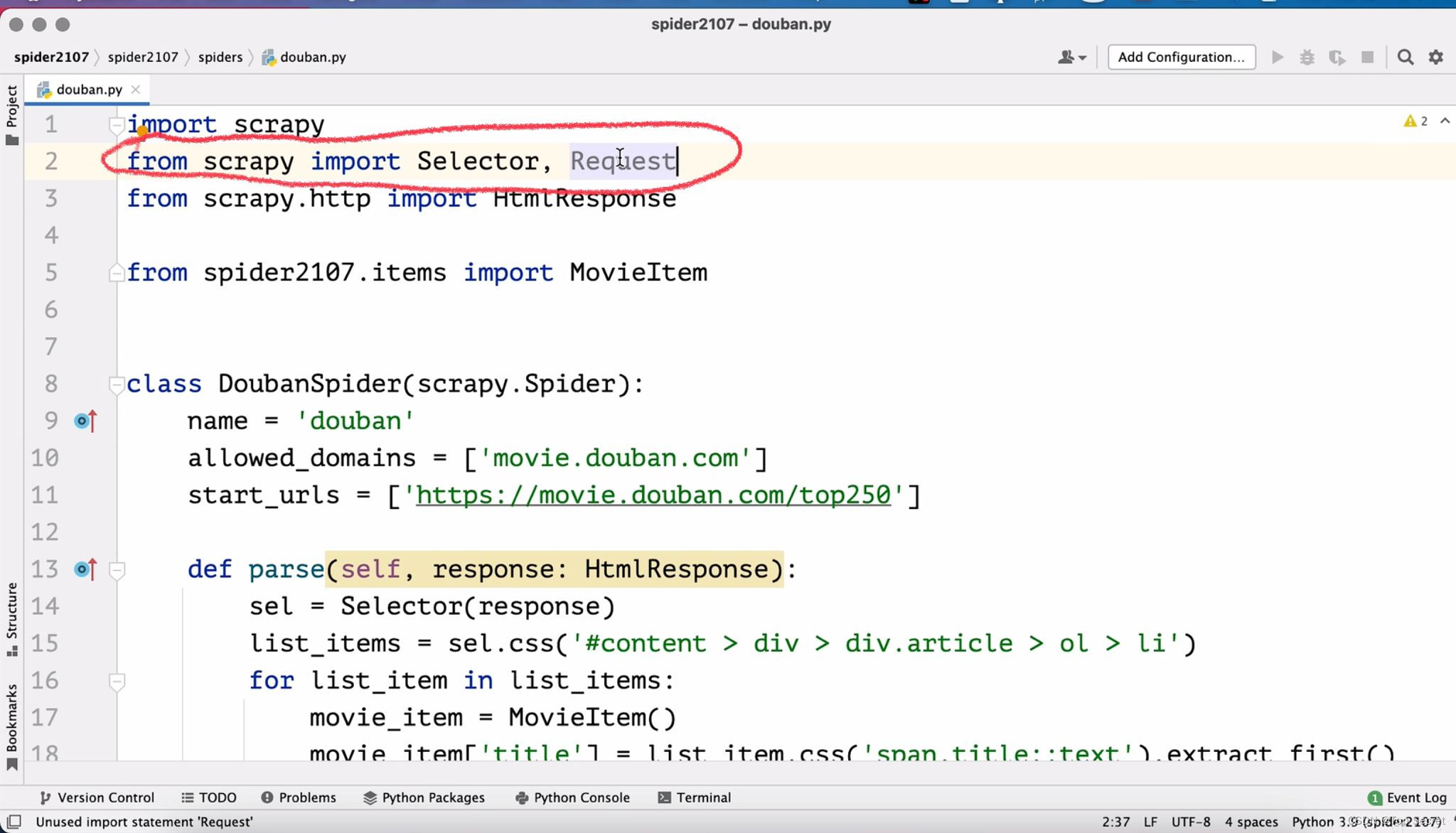Screen dimensions: 1456x833
Task: Toggle tool windows quick access button
Action: [x=14, y=822]
